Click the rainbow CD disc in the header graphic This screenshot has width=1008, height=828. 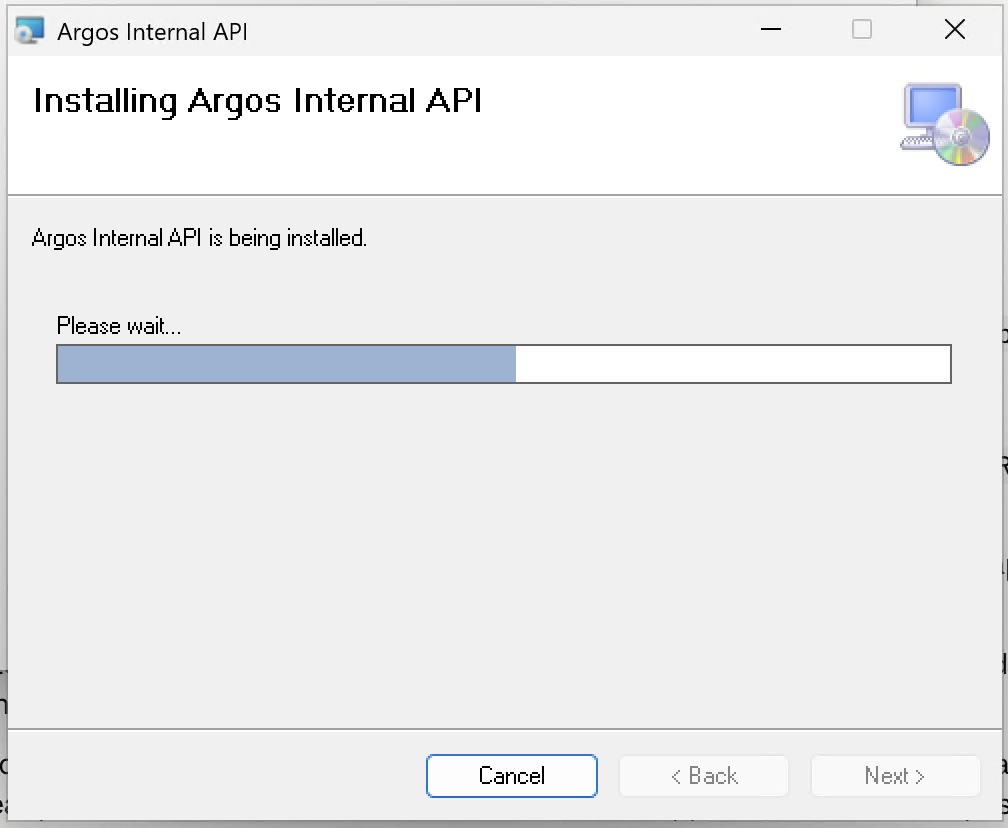[962, 137]
